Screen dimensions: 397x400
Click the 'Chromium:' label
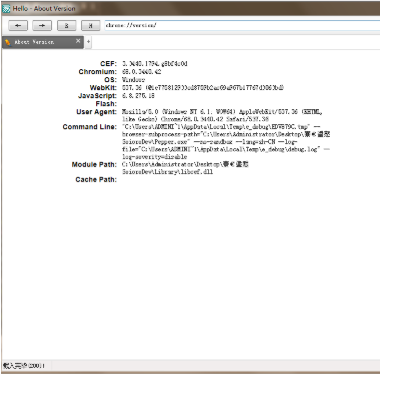[98, 72]
